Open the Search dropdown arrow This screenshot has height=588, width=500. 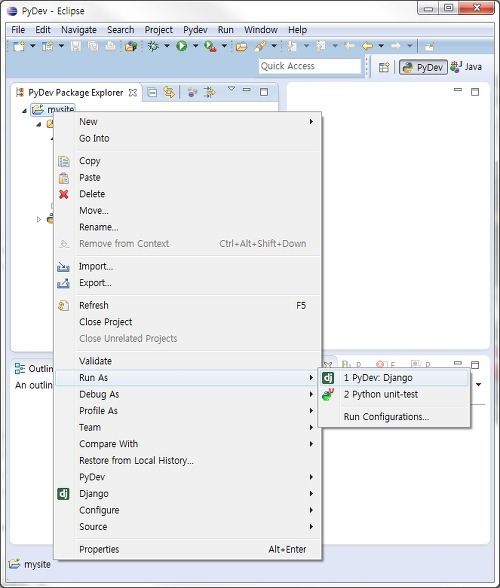pyautogui.click(x=274, y=46)
